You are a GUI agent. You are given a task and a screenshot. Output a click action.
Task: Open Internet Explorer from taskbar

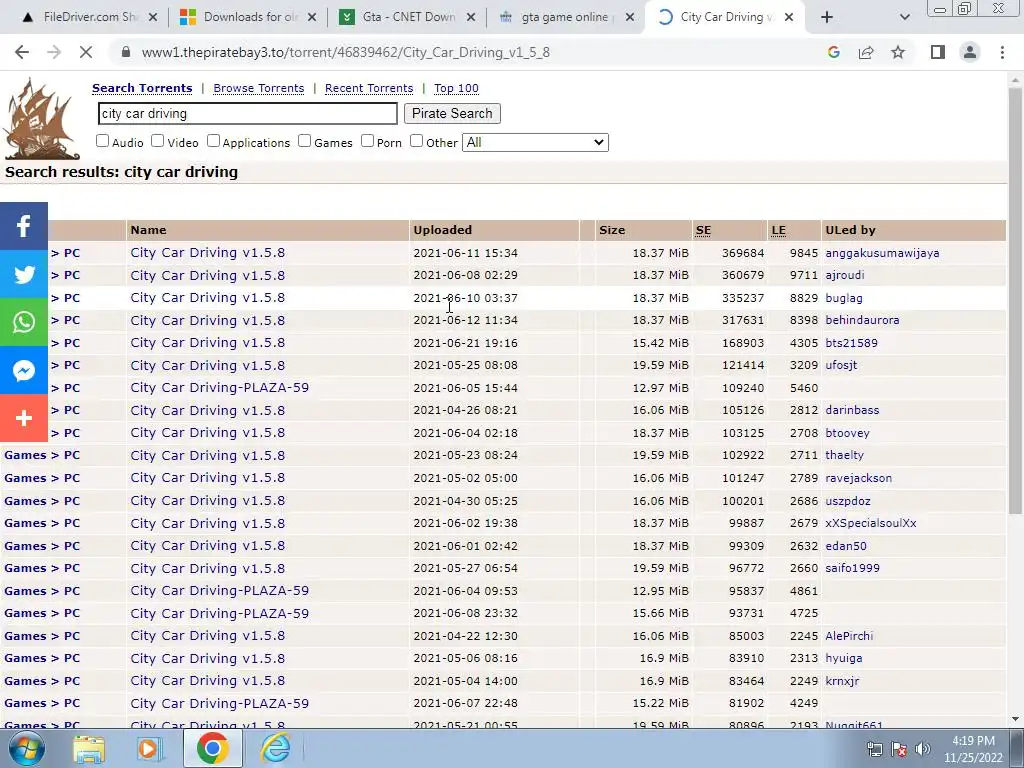(x=276, y=748)
